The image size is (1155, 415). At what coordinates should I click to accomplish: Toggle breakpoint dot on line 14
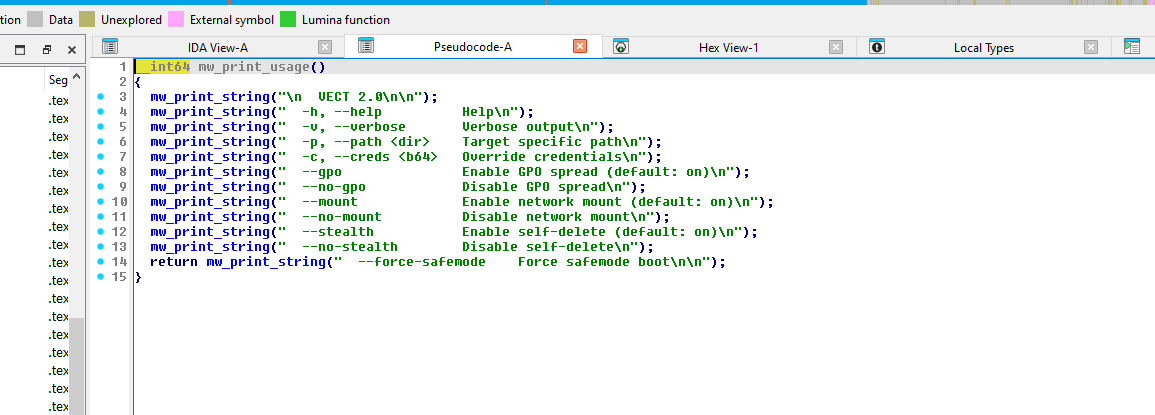pyautogui.click(x=101, y=262)
